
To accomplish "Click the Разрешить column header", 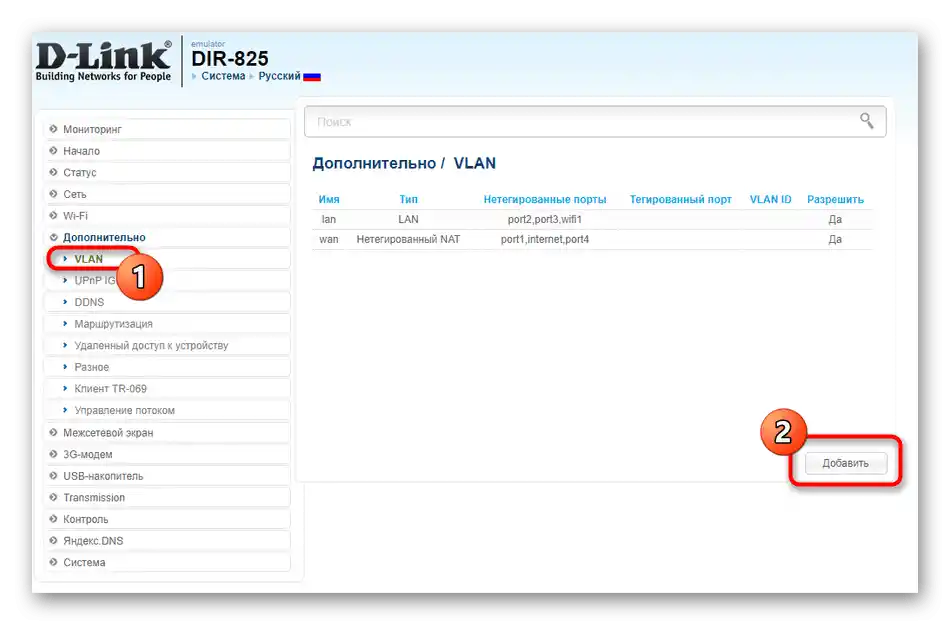I will (835, 199).
